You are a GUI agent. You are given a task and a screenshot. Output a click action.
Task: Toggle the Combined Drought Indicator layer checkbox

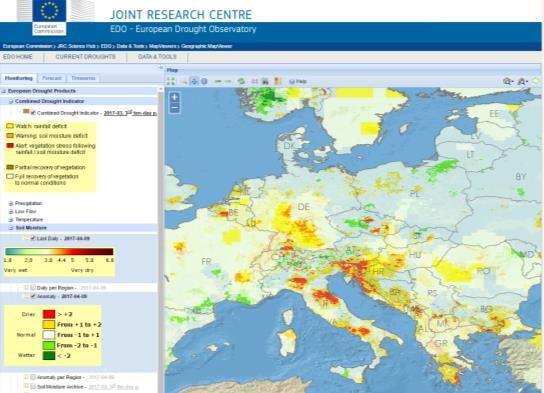click(x=33, y=112)
